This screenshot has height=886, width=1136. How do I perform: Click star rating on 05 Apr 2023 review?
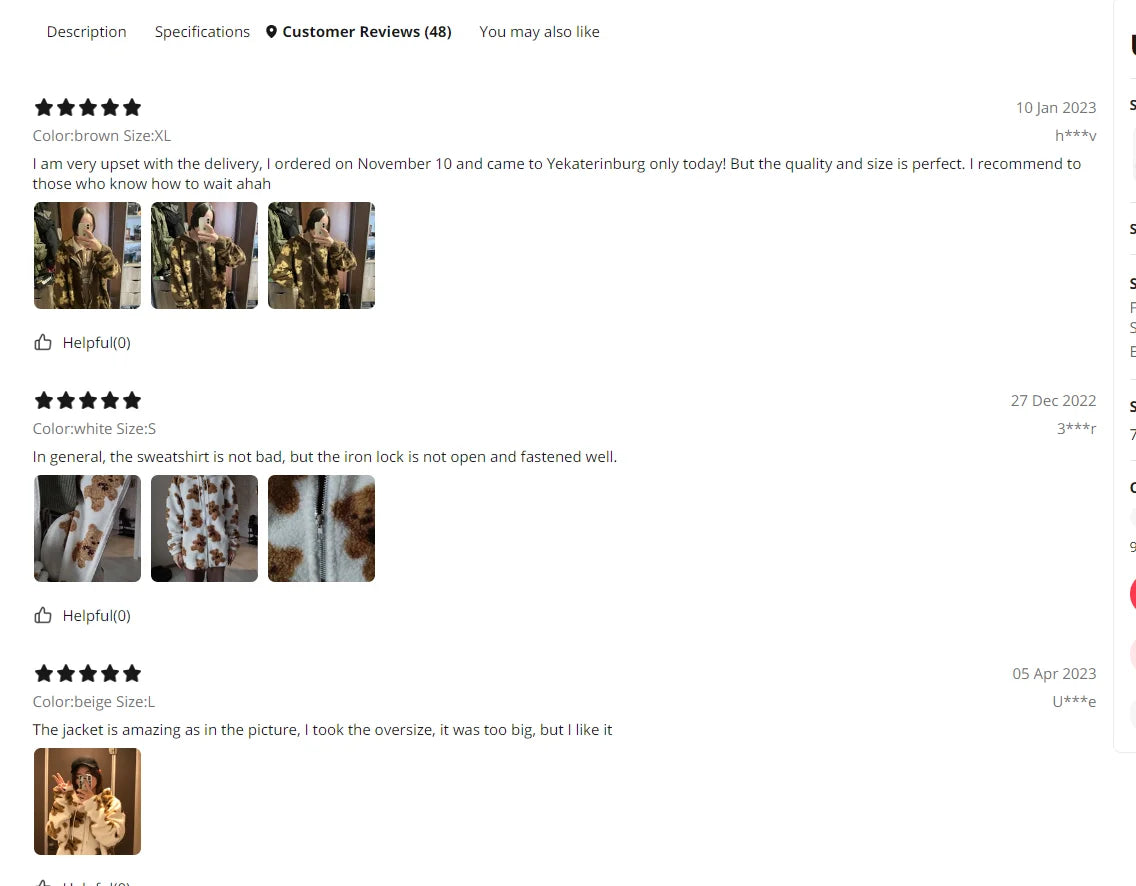[88, 673]
